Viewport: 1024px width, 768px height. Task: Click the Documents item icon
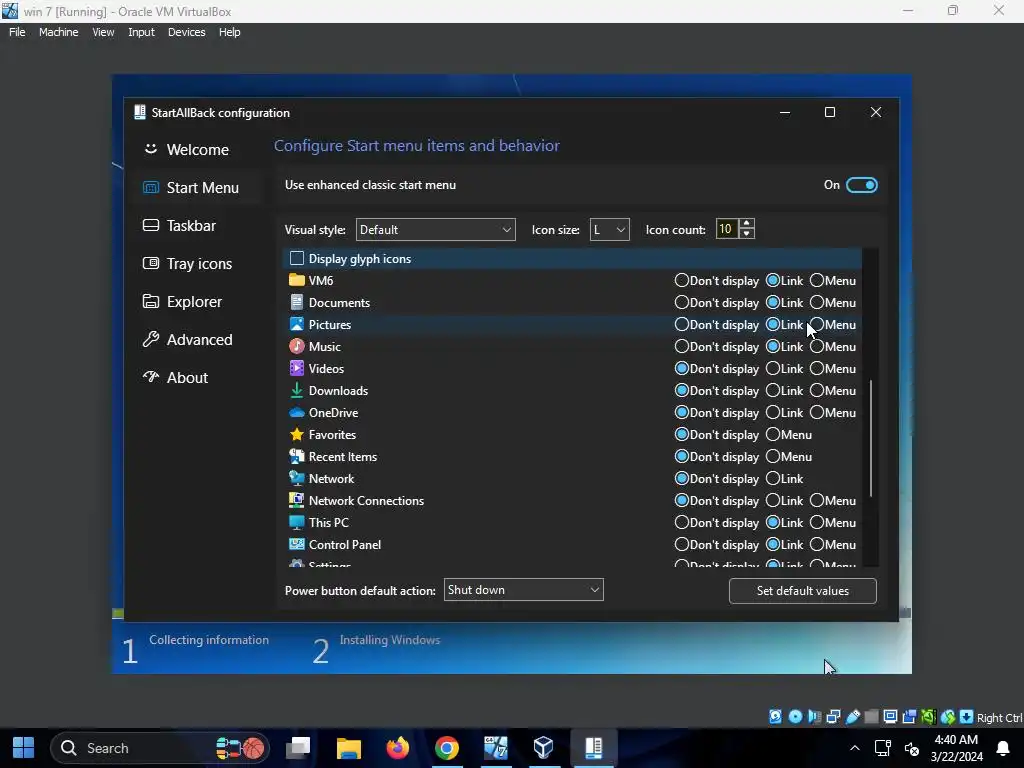[x=296, y=302]
